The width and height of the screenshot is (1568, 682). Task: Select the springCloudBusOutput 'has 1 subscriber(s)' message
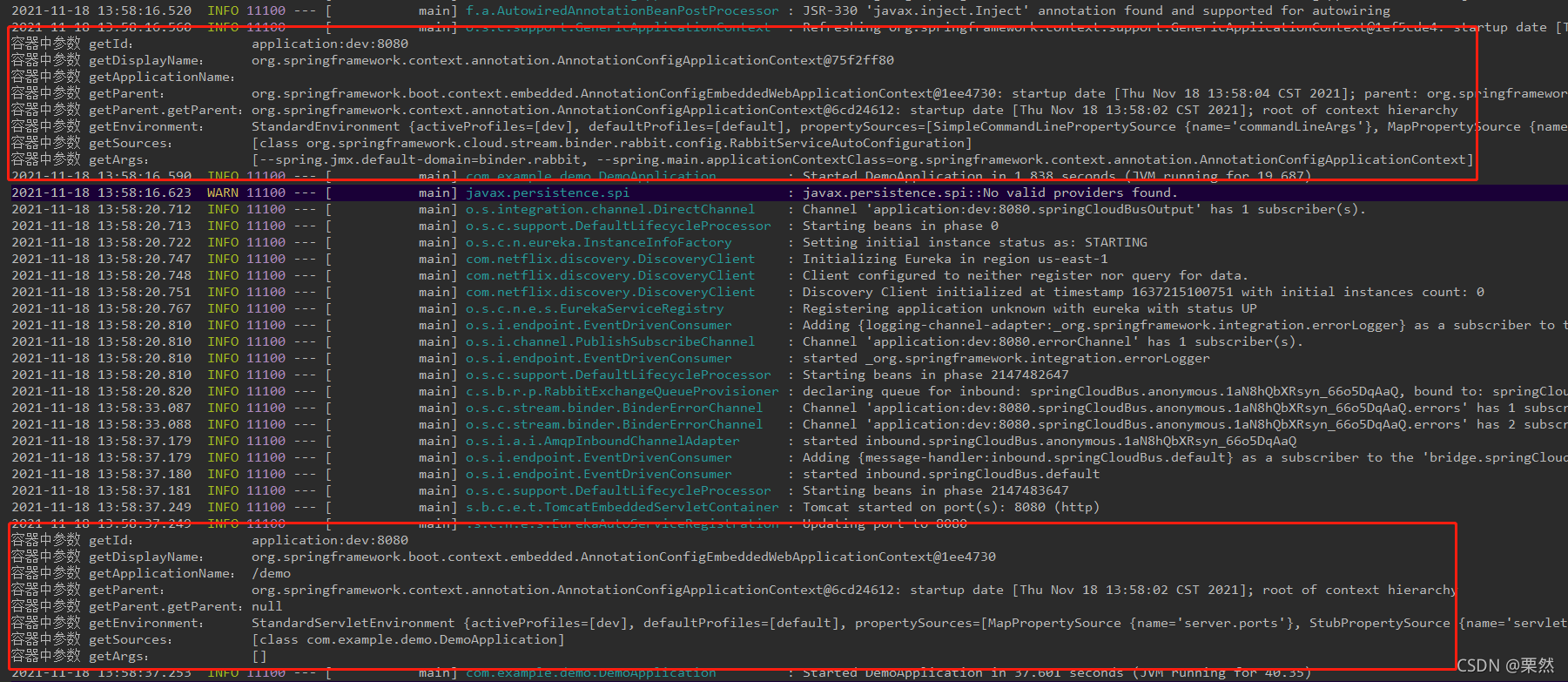tap(1084, 209)
